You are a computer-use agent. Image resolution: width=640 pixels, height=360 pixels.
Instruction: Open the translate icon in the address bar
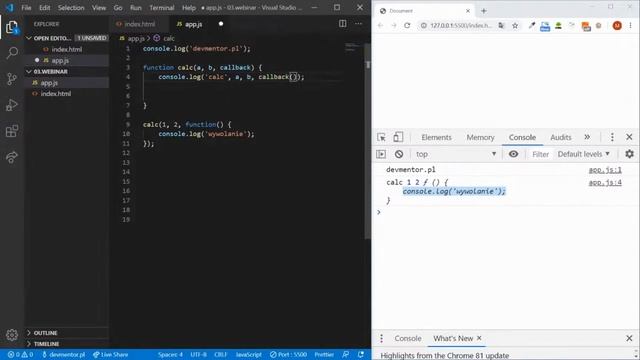(x=501, y=25)
